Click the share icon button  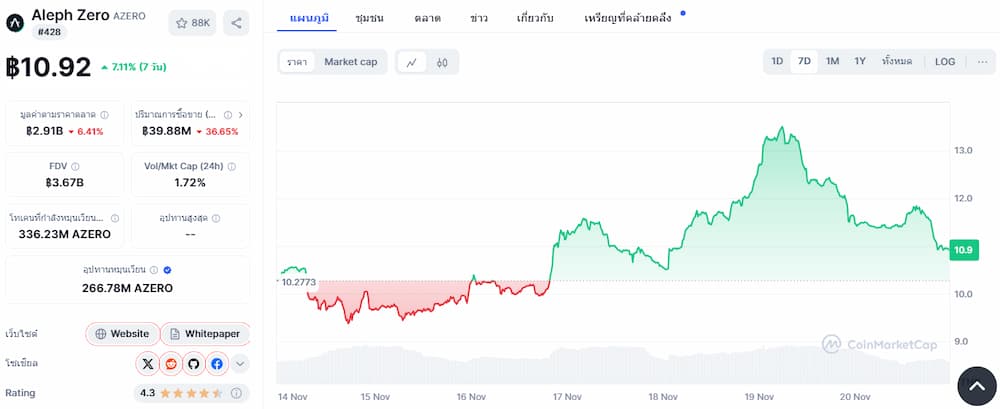(x=236, y=23)
